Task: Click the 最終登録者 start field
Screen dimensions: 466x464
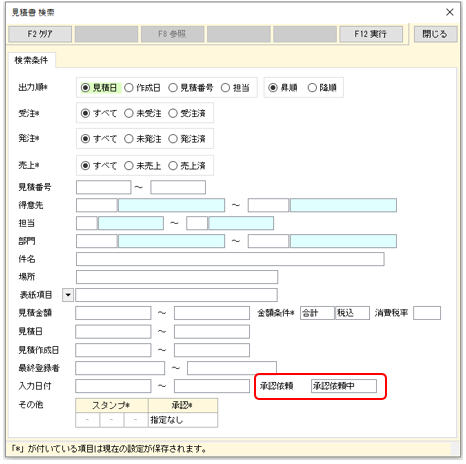Action: 120,368
